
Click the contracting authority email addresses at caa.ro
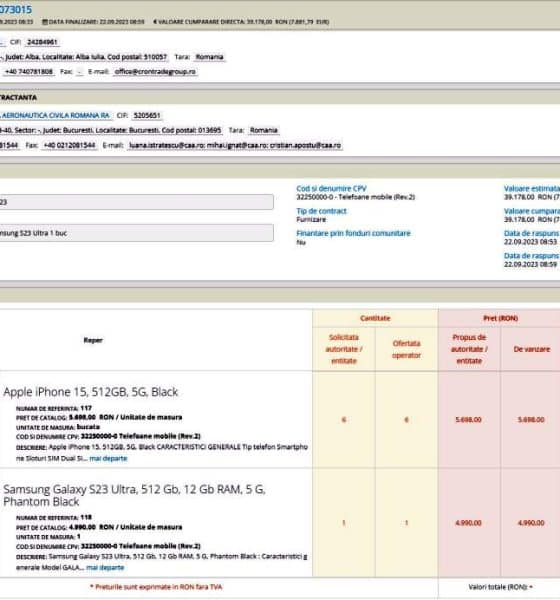235,145
